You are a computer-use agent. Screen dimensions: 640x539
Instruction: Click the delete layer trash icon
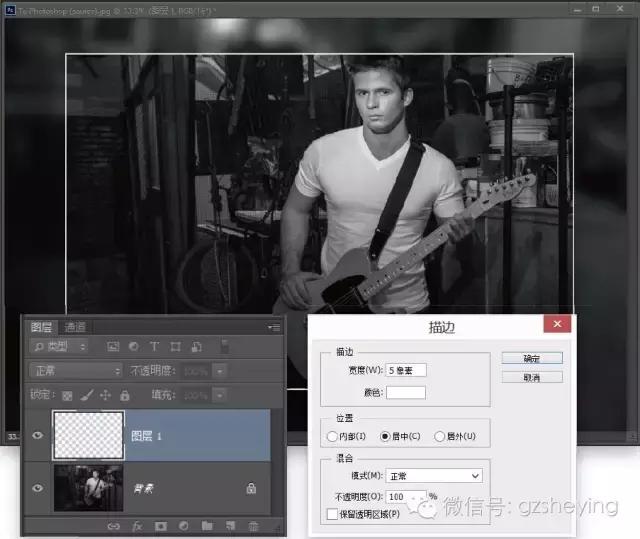[x=253, y=525]
